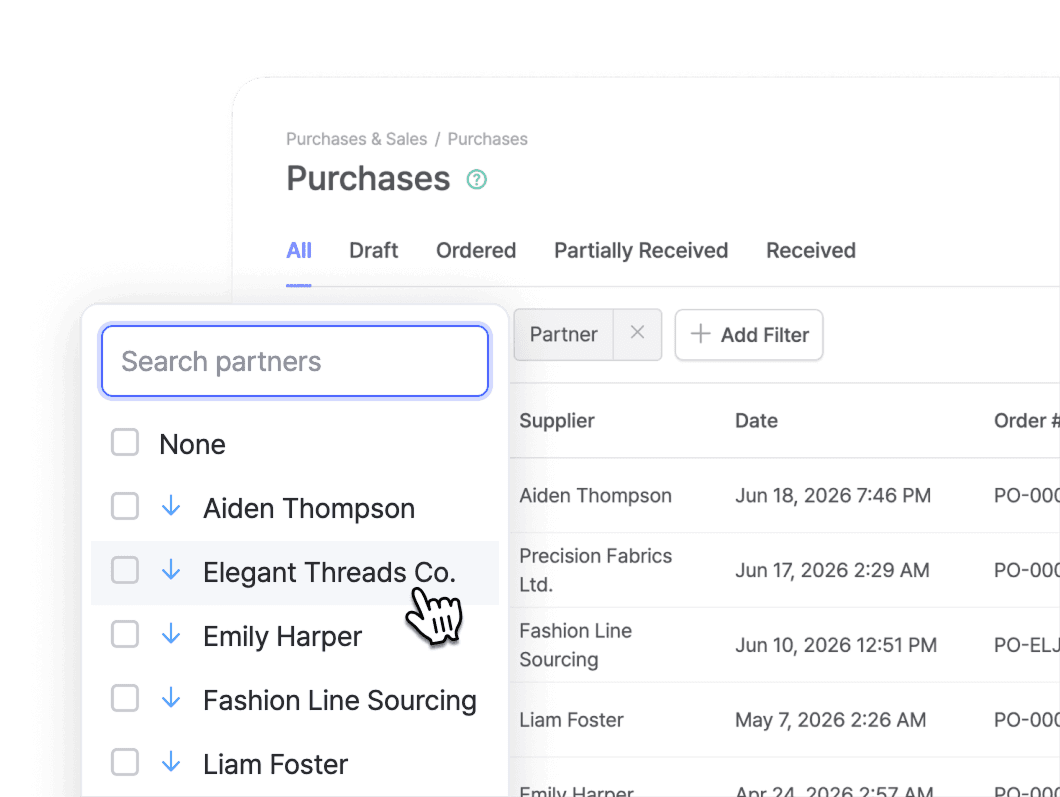Select the Elegant Threads Co. checkbox
The height and width of the screenshot is (797, 1060).
[x=125, y=571]
